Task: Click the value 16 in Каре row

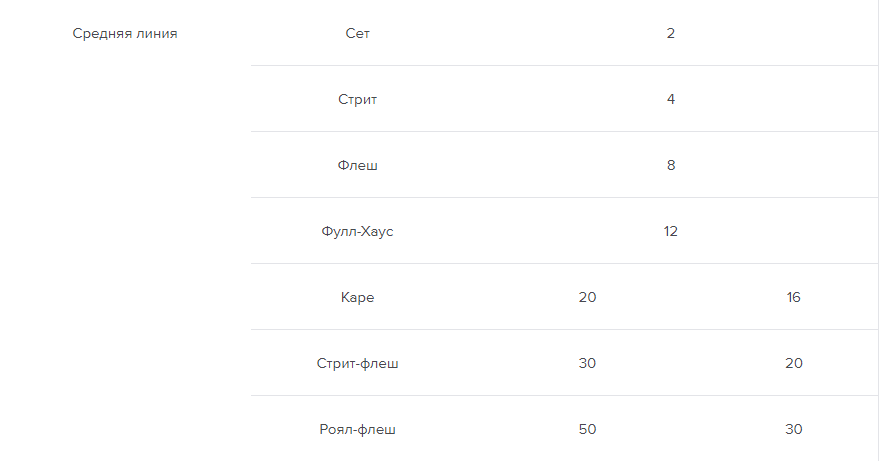Action: pyautogui.click(x=794, y=297)
